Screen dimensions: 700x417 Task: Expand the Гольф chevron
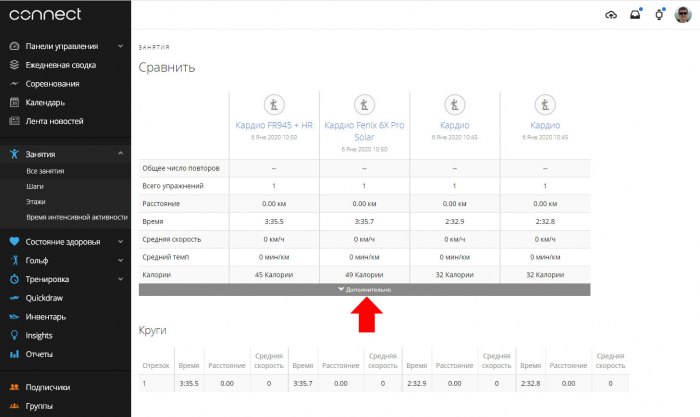point(121,260)
